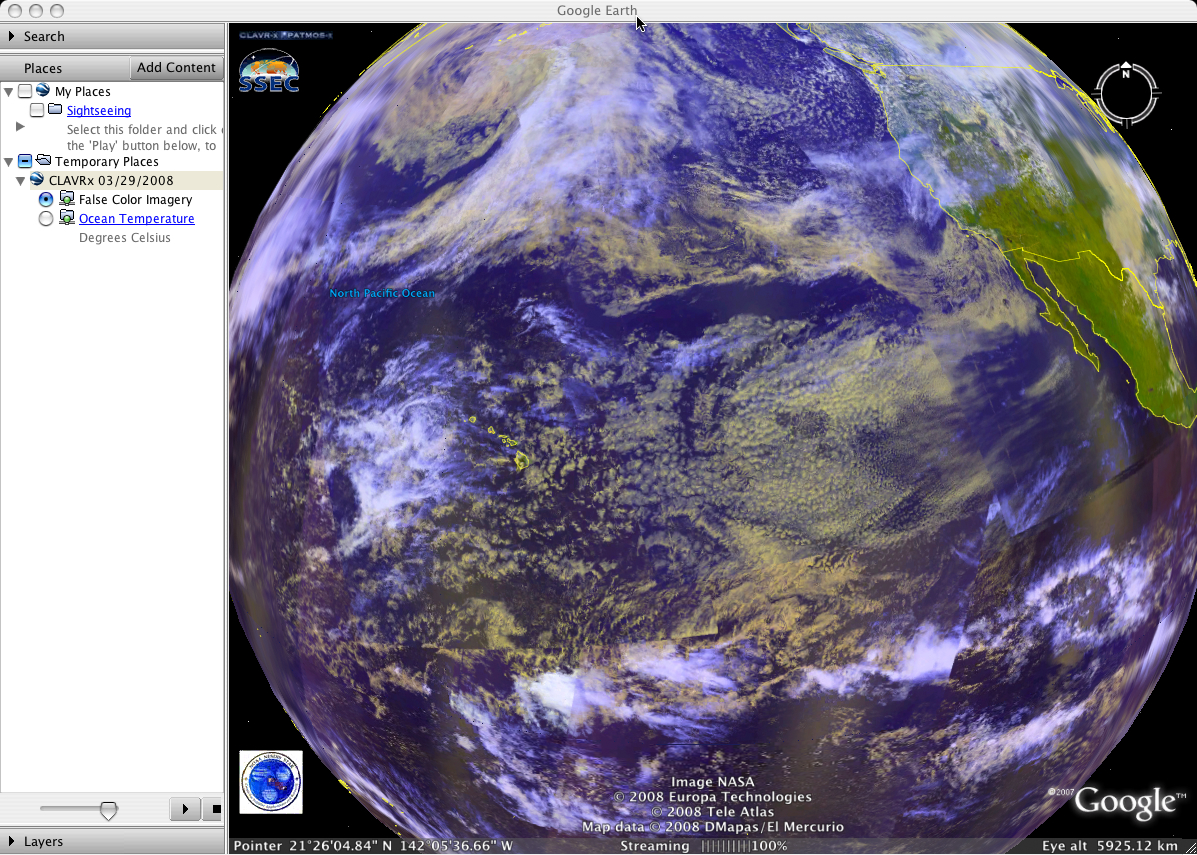The image size is (1197, 855).
Task: Click the Image NASA attribution text
Action: [x=712, y=782]
